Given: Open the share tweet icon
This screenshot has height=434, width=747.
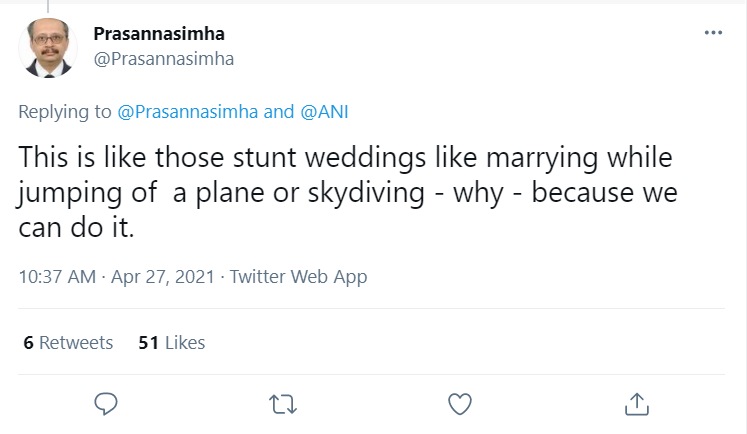Looking at the screenshot, I should pos(636,403).
